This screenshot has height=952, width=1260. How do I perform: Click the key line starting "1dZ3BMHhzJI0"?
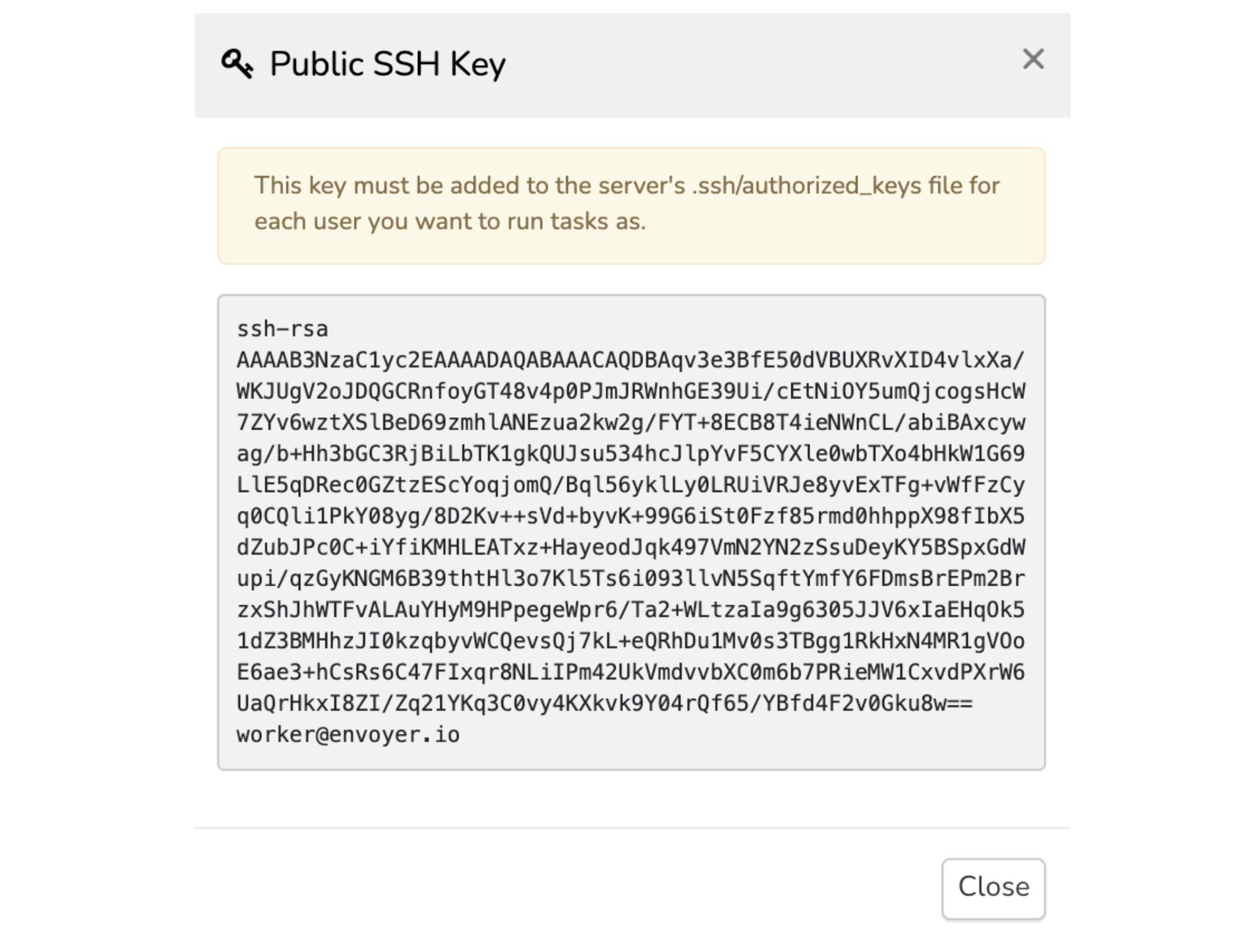coord(631,641)
